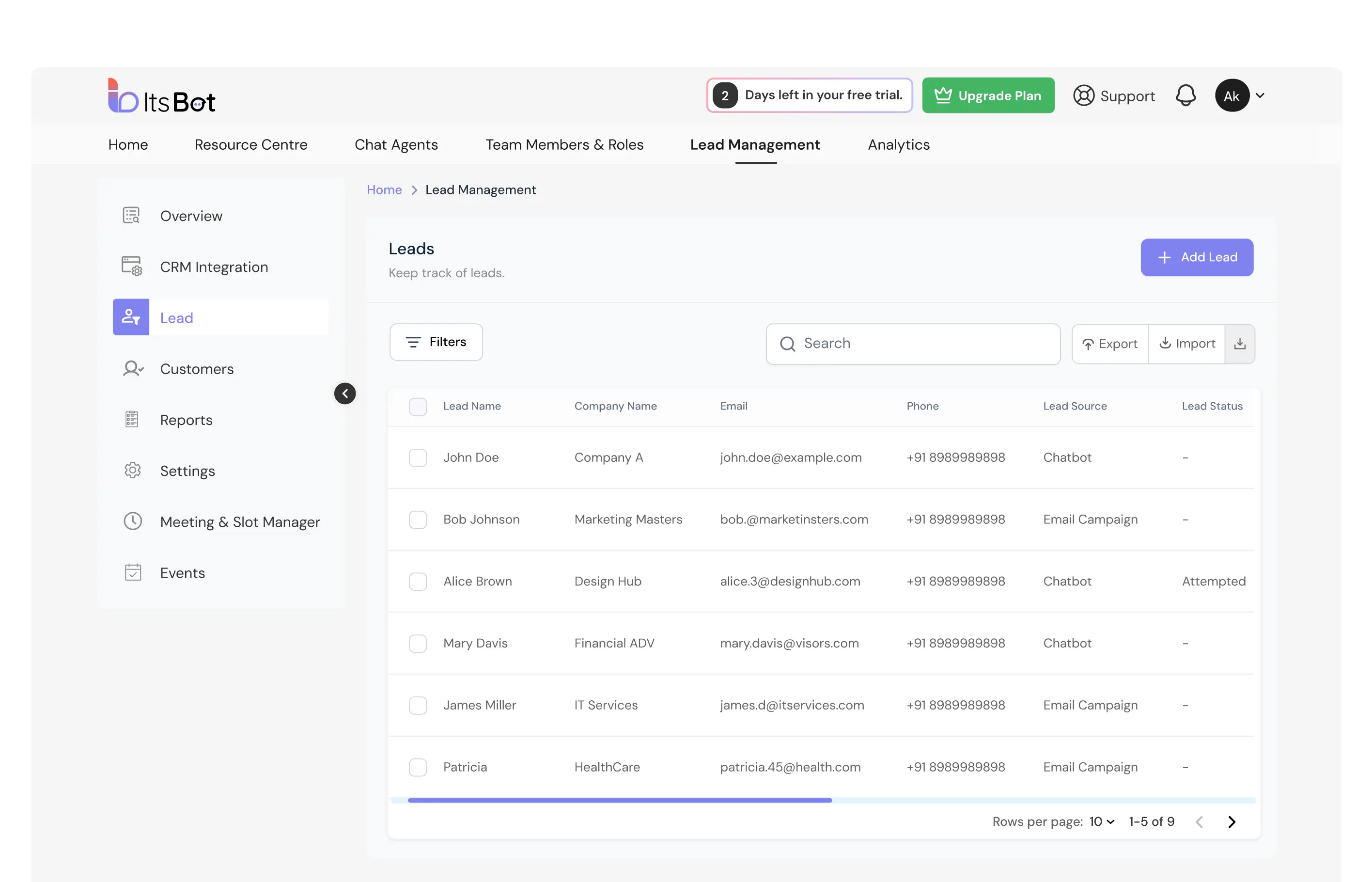The image size is (1372, 882).
Task: Click patricia.45@health.com email cell
Action: pyautogui.click(x=790, y=767)
